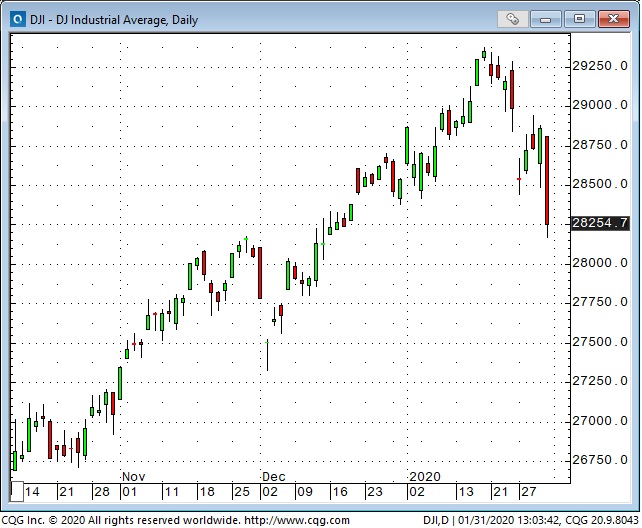Minimize the DJI chart window
642x528 pixels.
click(x=545, y=19)
